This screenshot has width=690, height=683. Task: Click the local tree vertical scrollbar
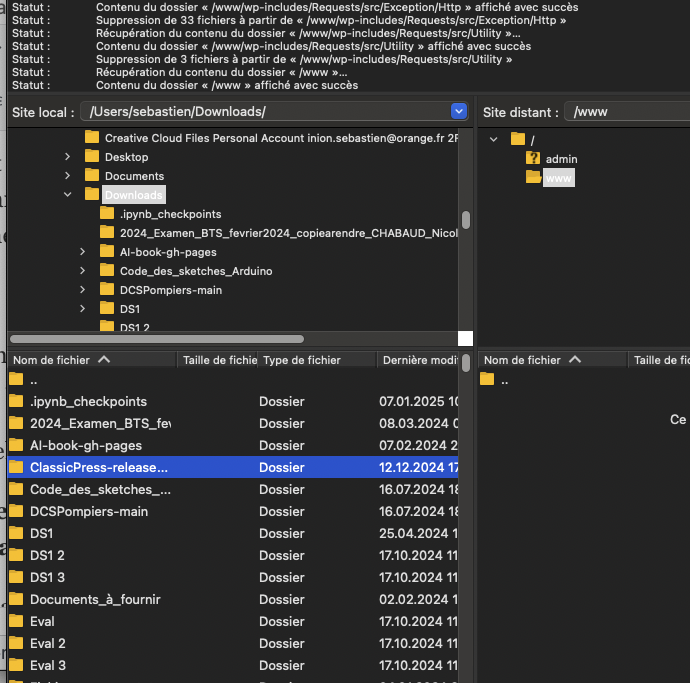(465, 220)
